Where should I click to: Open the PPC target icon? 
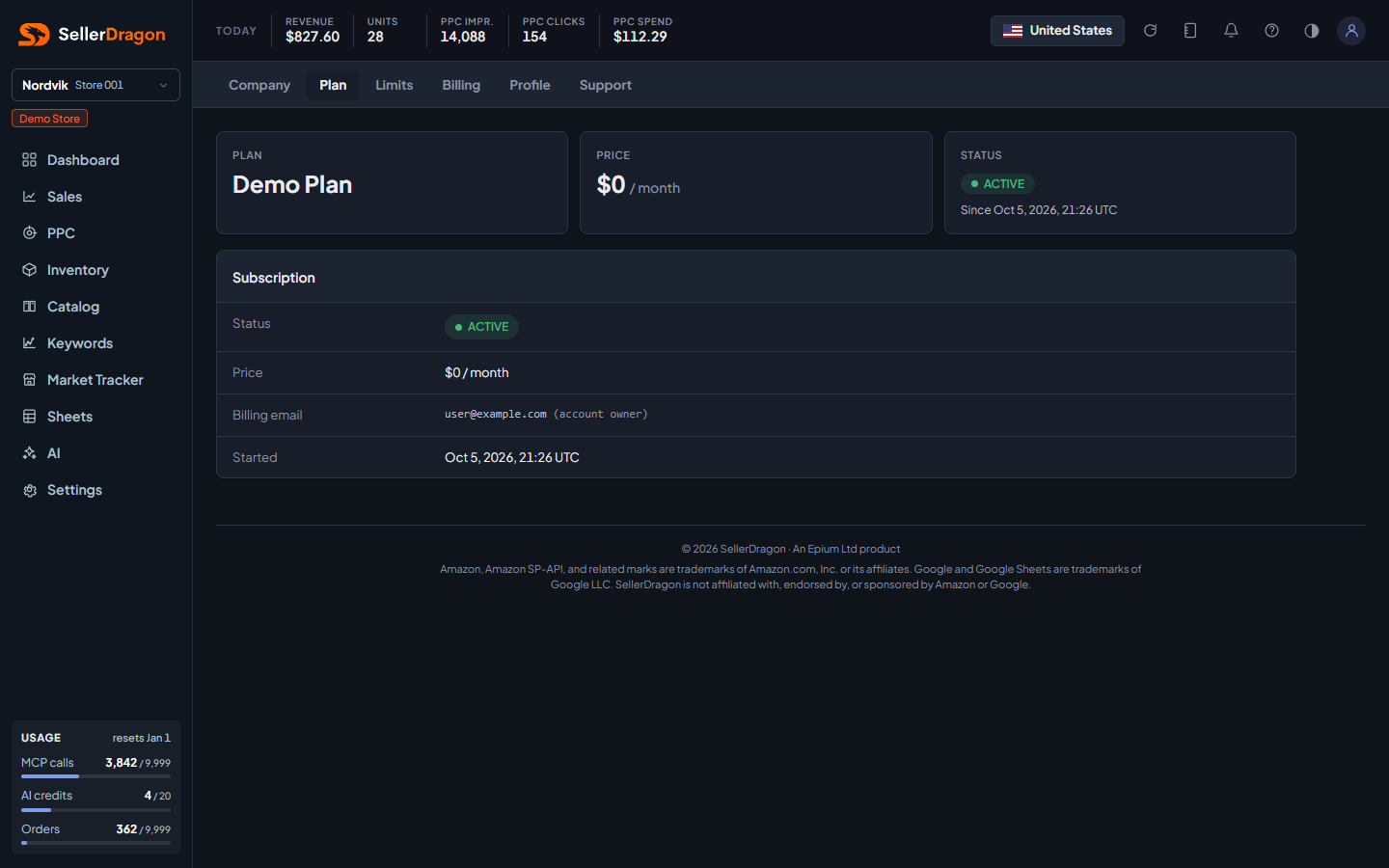click(x=30, y=233)
